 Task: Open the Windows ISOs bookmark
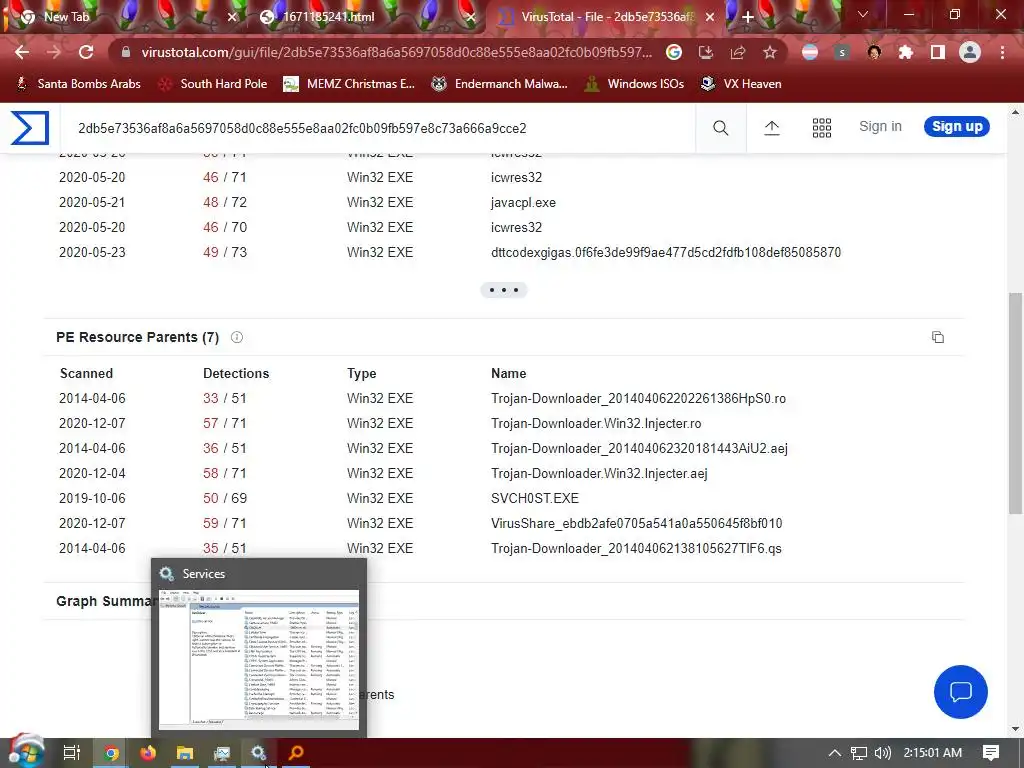click(x=635, y=84)
